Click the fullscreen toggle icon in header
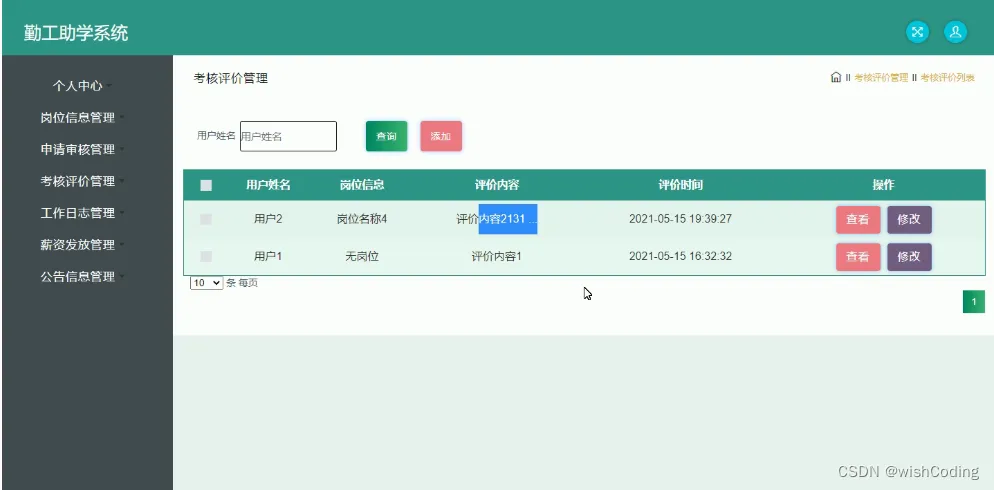The image size is (994, 490). 917,32
